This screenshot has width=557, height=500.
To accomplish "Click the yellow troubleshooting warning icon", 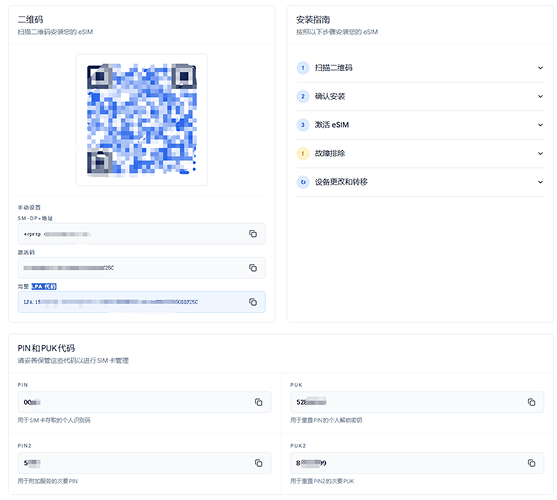I will click(303, 153).
